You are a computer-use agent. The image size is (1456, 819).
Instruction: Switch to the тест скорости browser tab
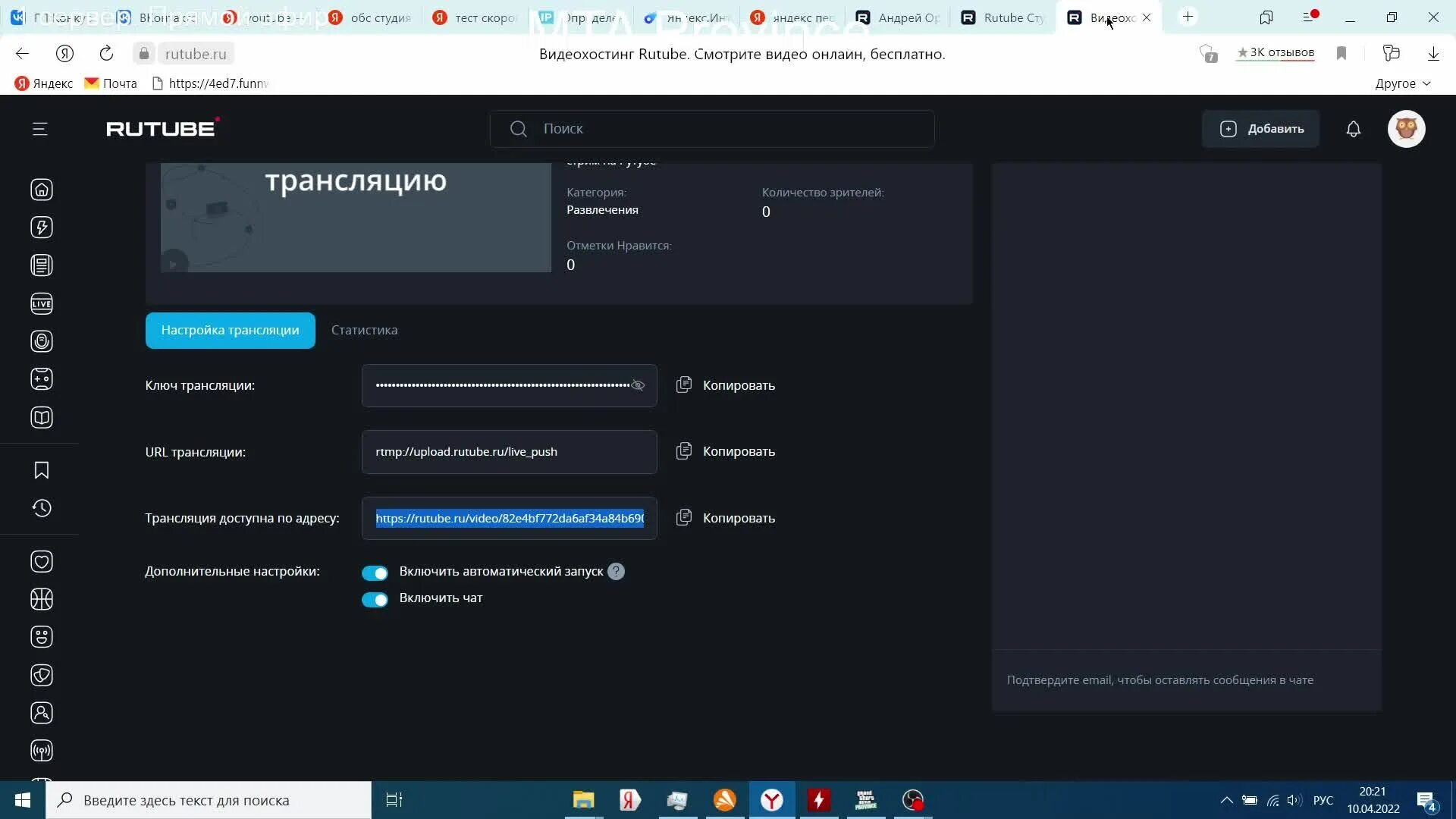point(474,17)
